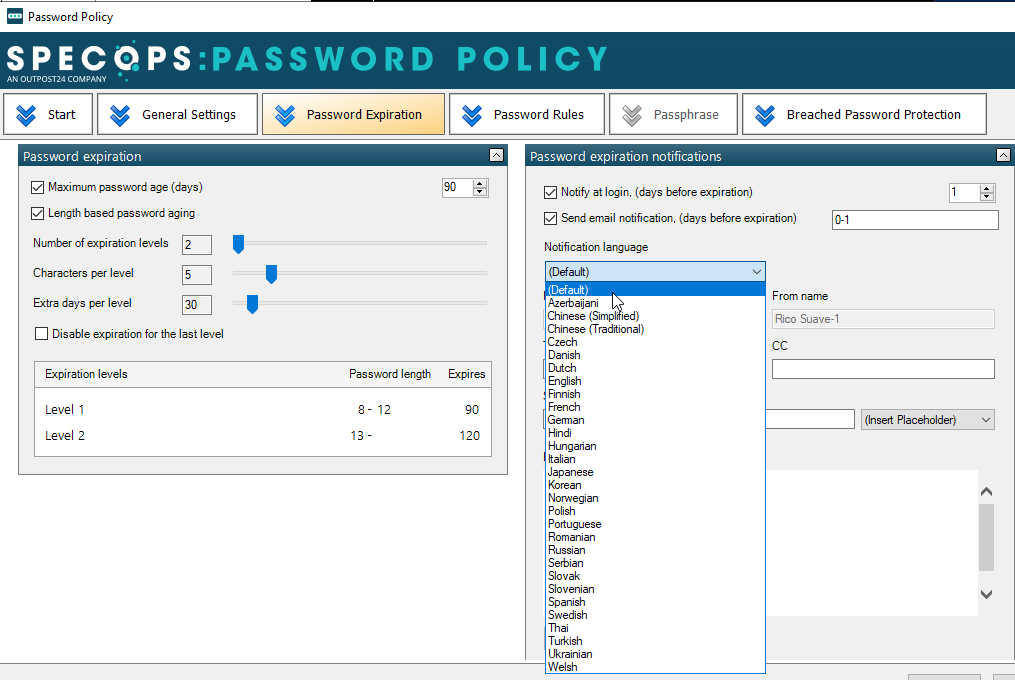Switch to the General Settings tab
This screenshot has height=680, width=1015.
(x=177, y=115)
